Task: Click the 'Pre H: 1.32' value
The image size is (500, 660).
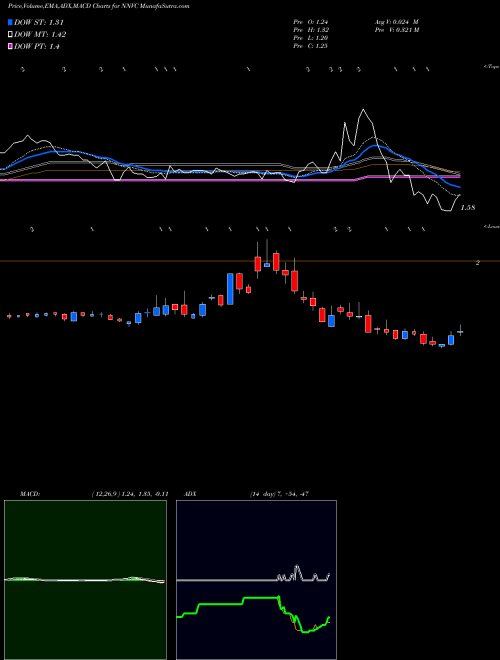Action: 311,30
